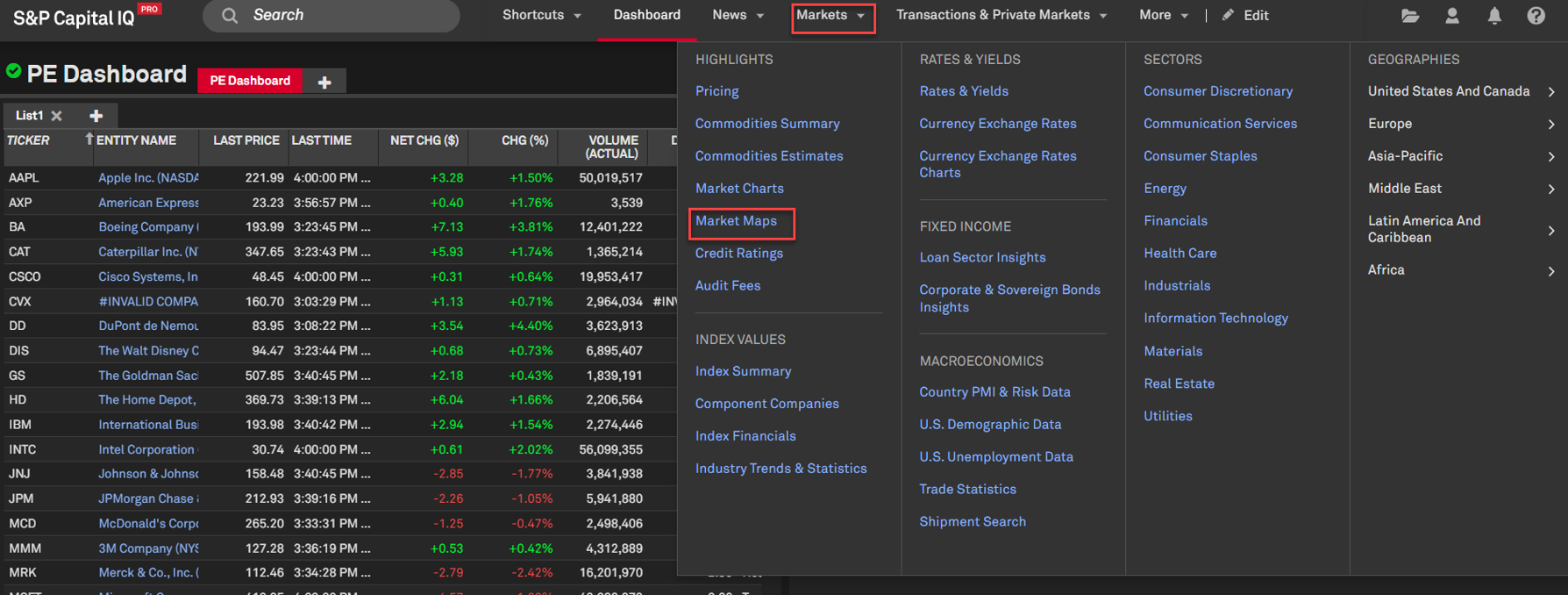This screenshot has height=595, width=1568.
Task: Open the user profile icon
Action: point(1452,16)
